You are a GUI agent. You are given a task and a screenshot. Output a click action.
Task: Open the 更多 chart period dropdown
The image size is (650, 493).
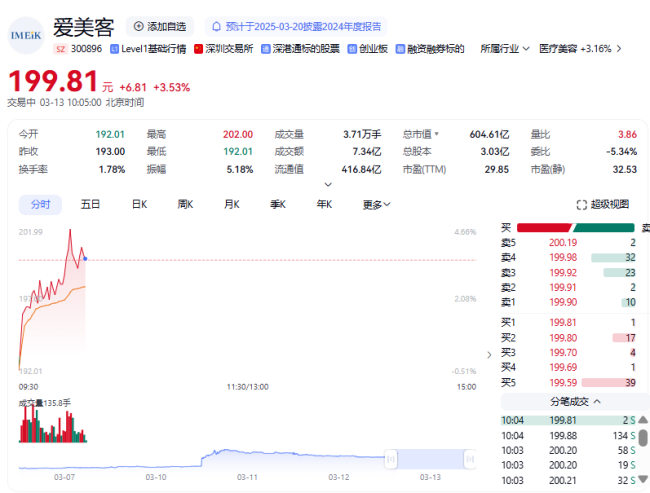[376, 204]
